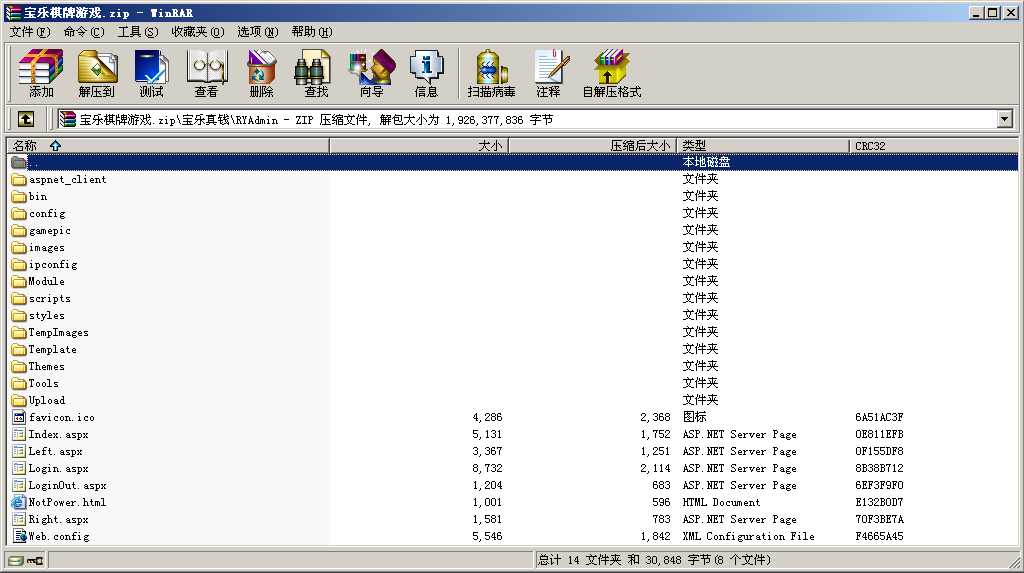Sort by Size (大小) column header
1024x573 pixels.
coord(419,145)
